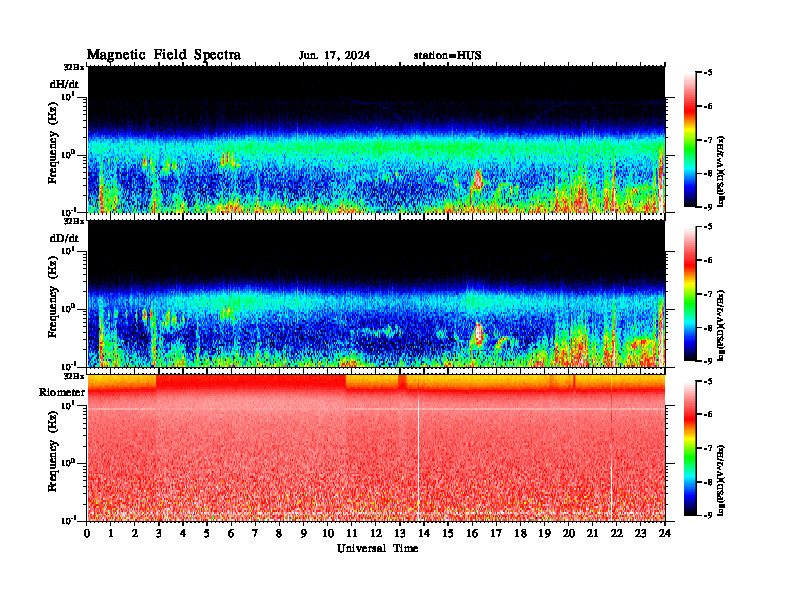Click the "Magnetic Field Spectra" title
792x612 pixels.
coord(164,55)
